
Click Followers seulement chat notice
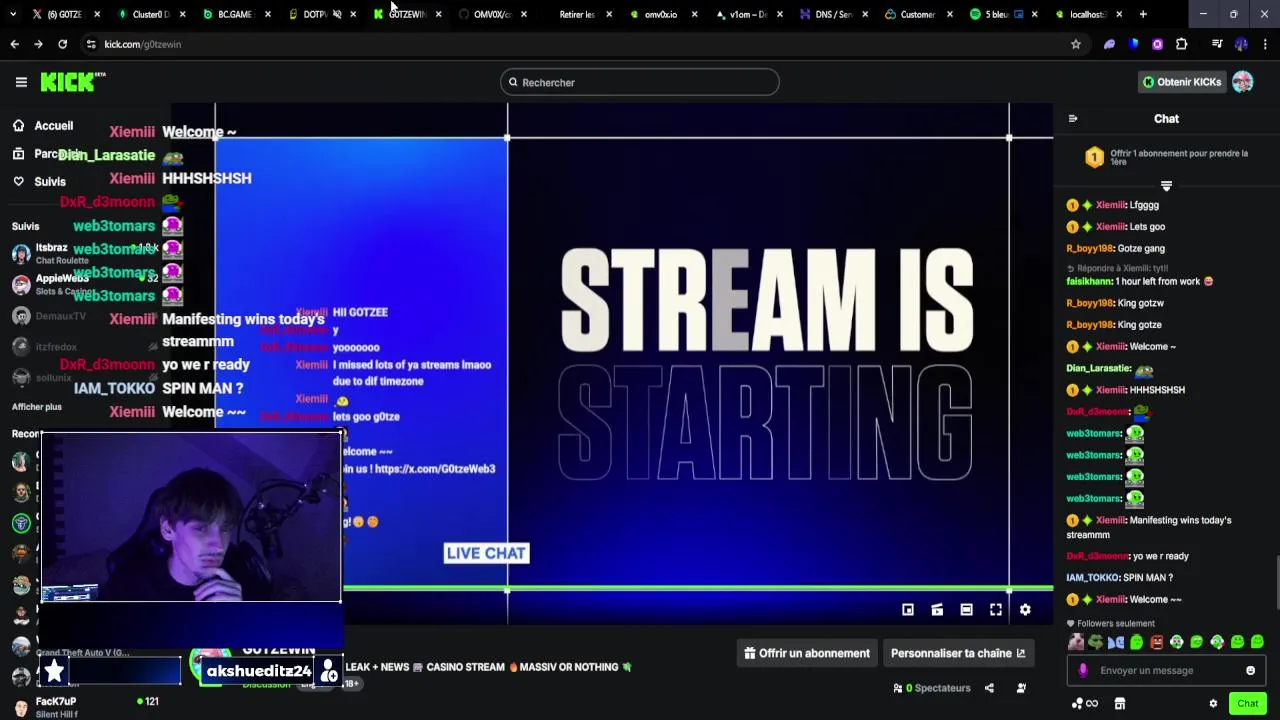(1110, 623)
